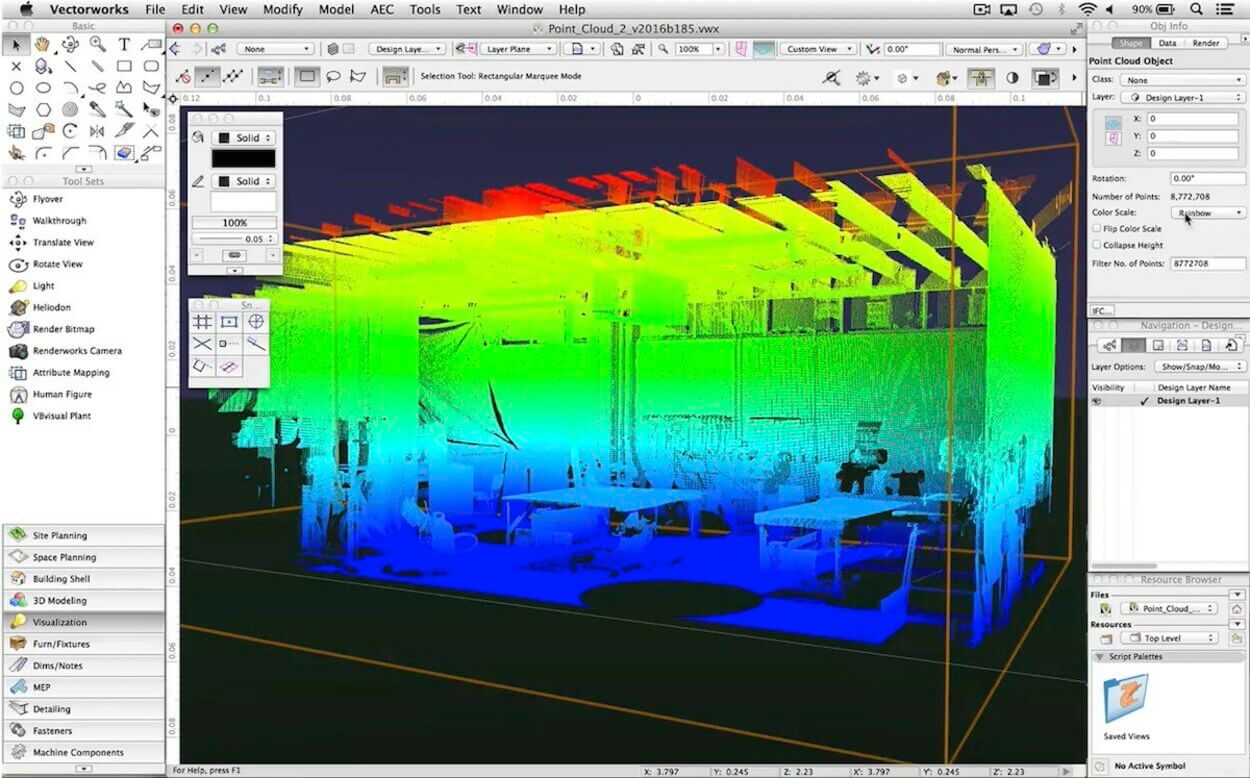Choose the Heliodon tool
Screen dimensions: 1250x778
coord(51,307)
